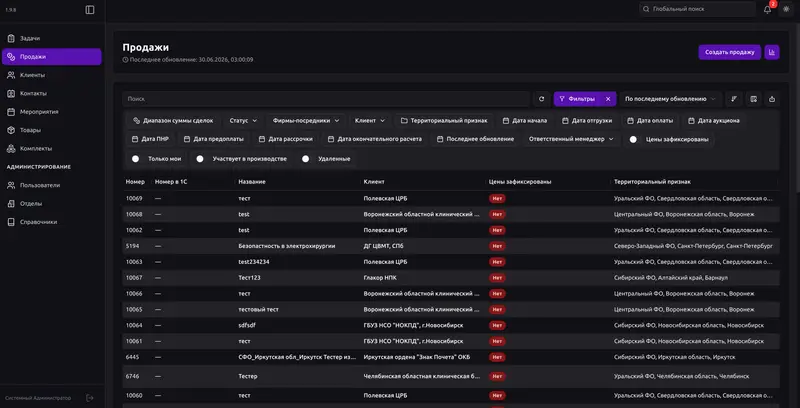Click the Задачи clipboard icon
The image size is (800, 408).
[11, 38]
